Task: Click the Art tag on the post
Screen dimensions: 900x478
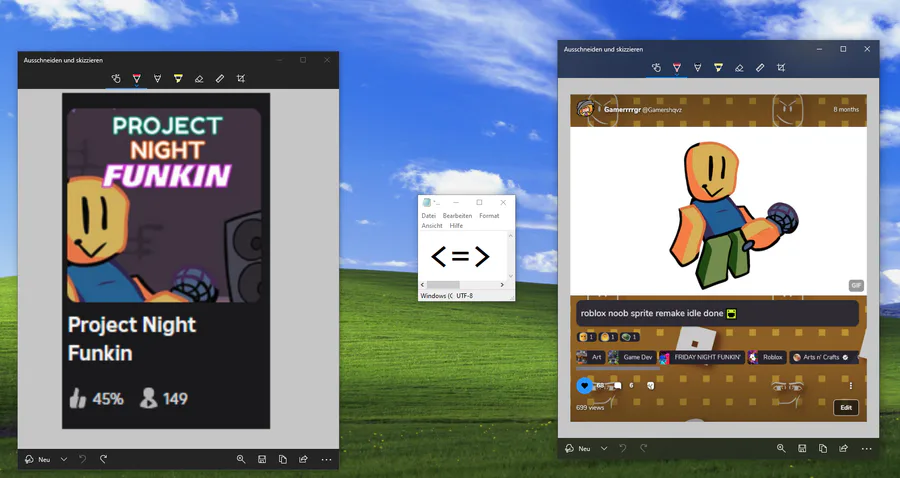Action: click(590, 357)
